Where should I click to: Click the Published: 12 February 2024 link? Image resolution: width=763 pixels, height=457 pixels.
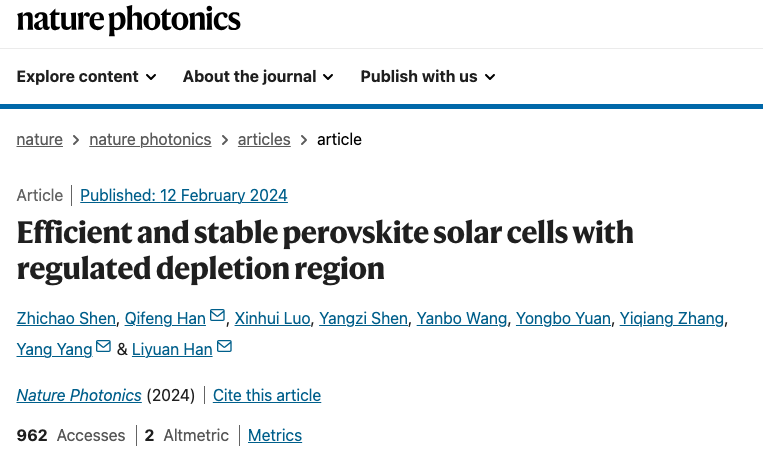coord(184,195)
